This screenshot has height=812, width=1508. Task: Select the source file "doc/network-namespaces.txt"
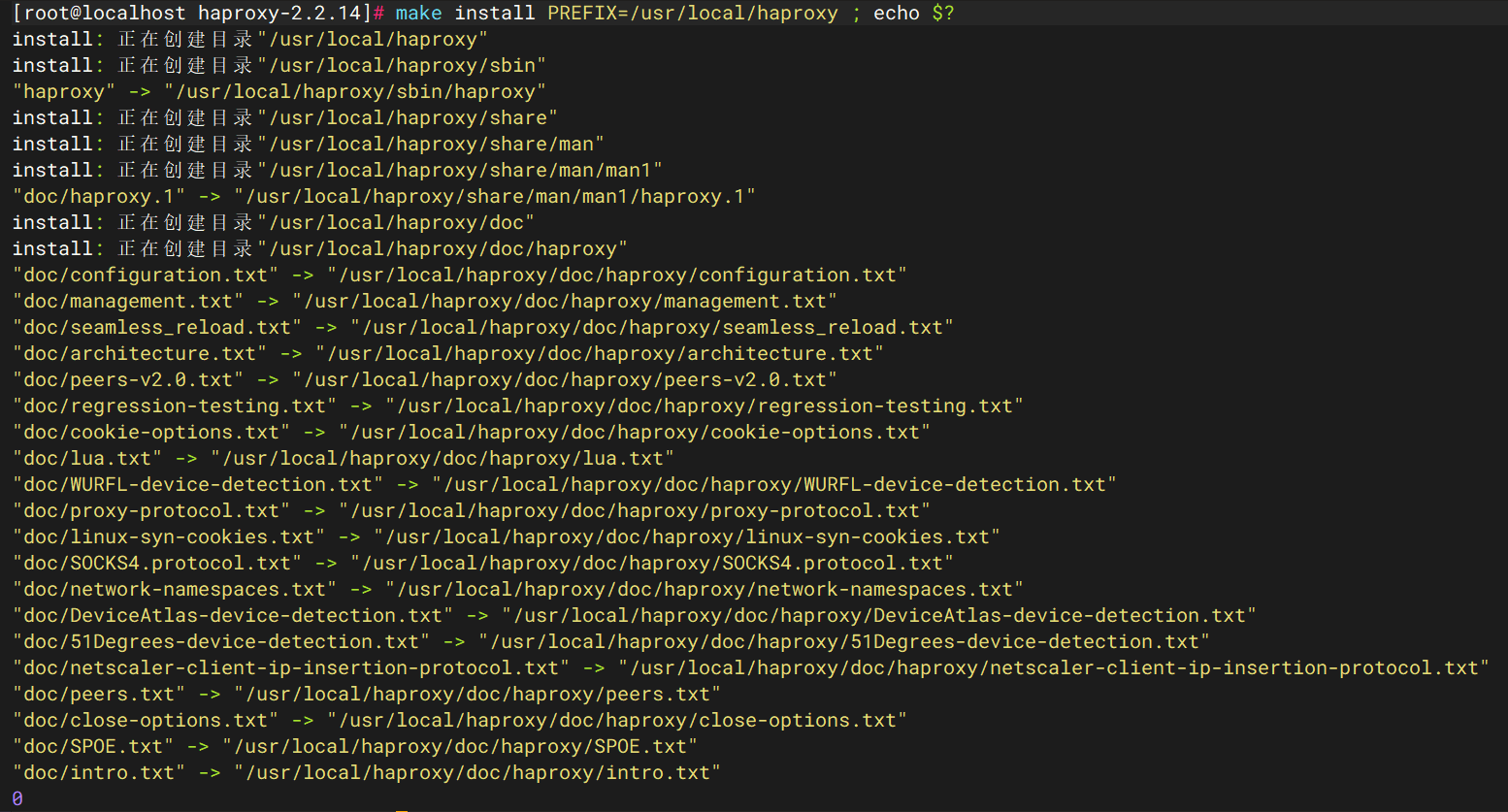pyautogui.click(x=175, y=590)
